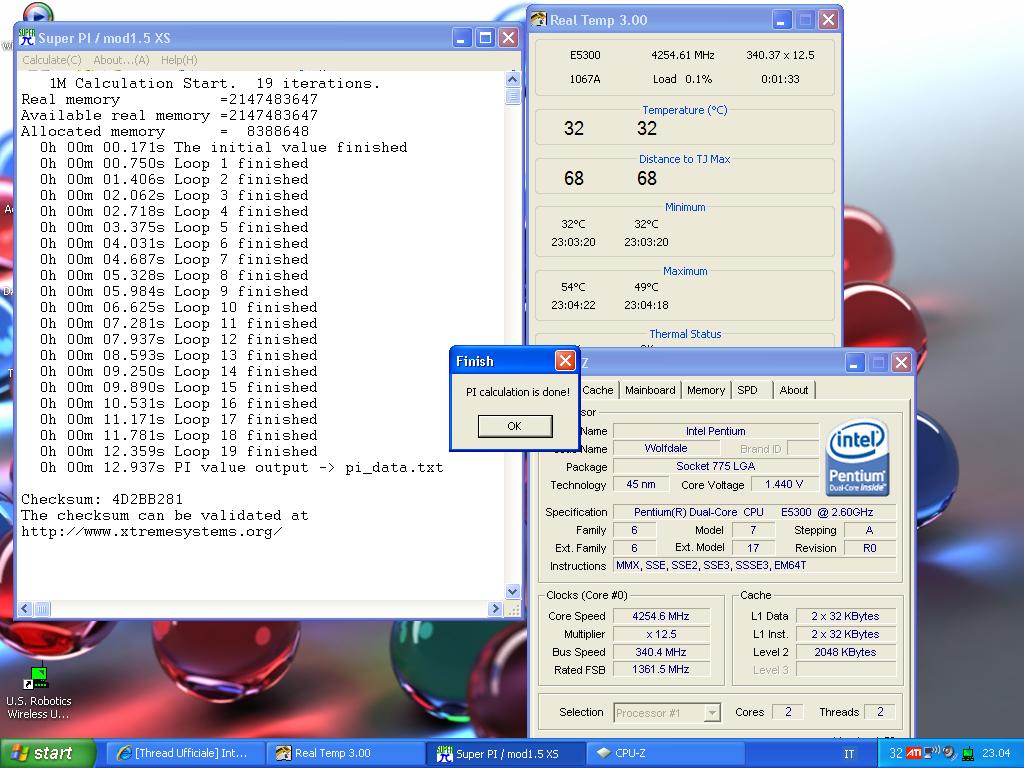Click the 54°C maximum temperature in Real Temp
The height and width of the screenshot is (768, 1024).
coord(573,287)
